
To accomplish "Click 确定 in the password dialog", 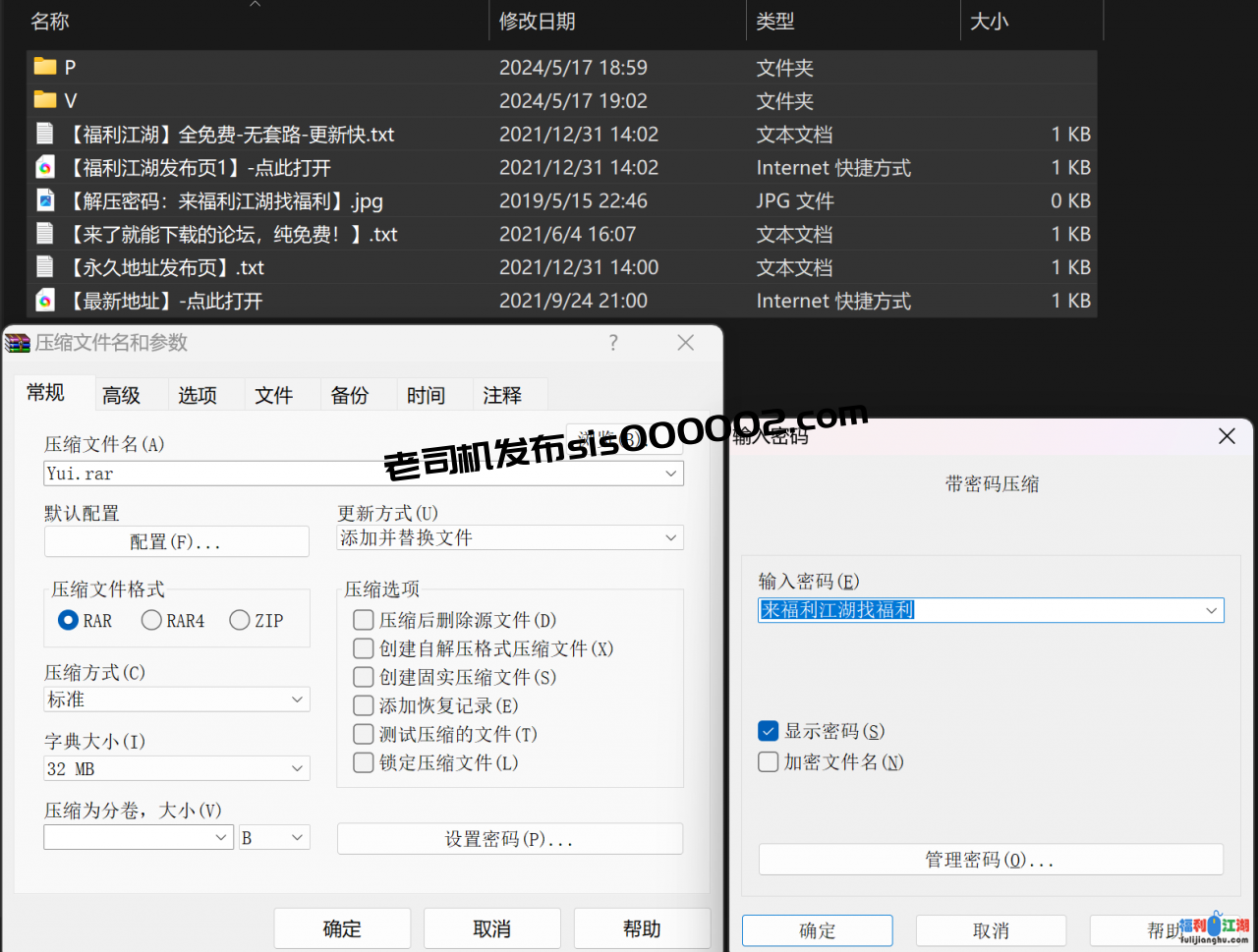I will click(x=818, y=930).
